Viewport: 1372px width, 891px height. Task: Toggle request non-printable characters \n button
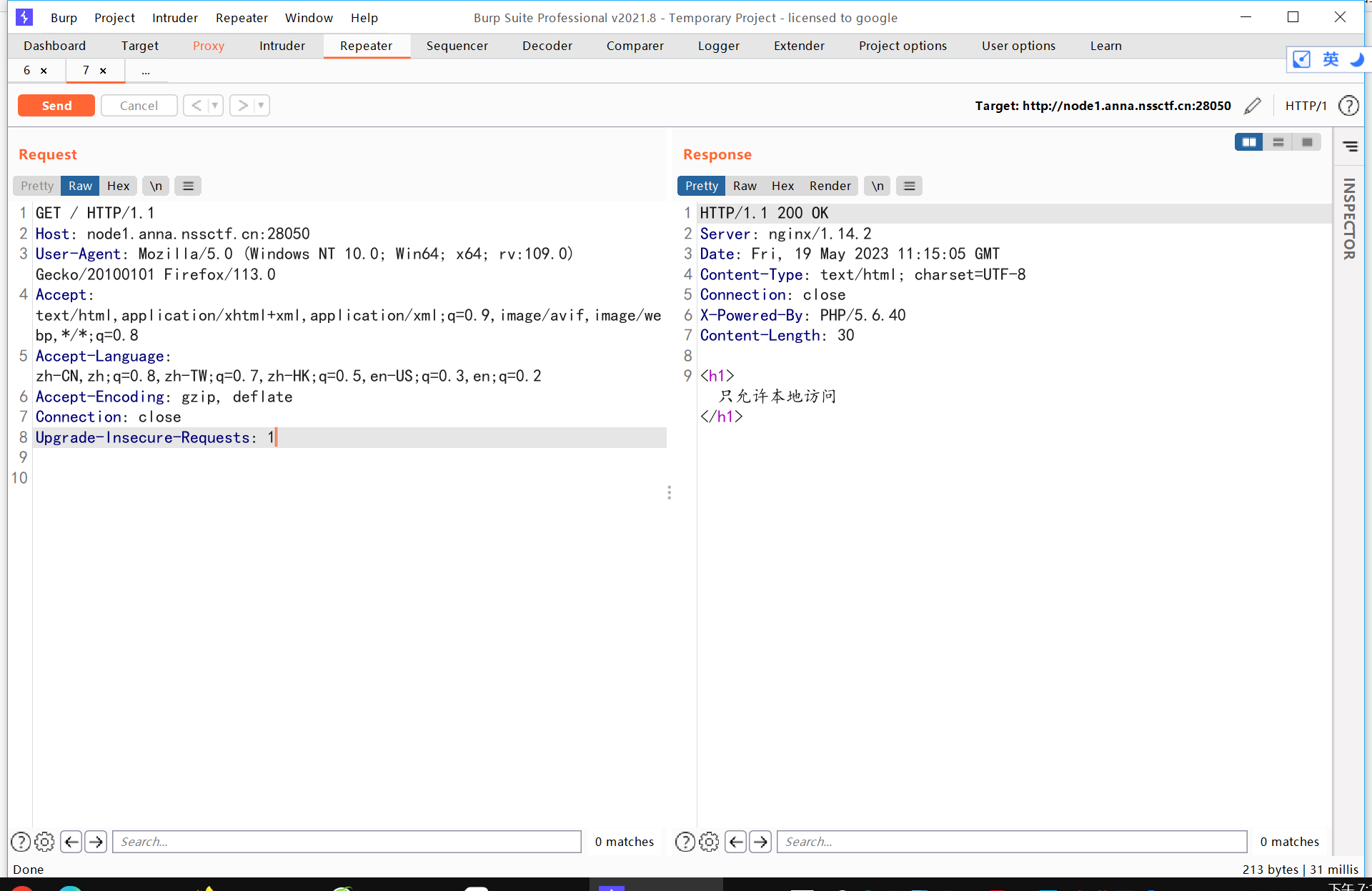(156, 186)
